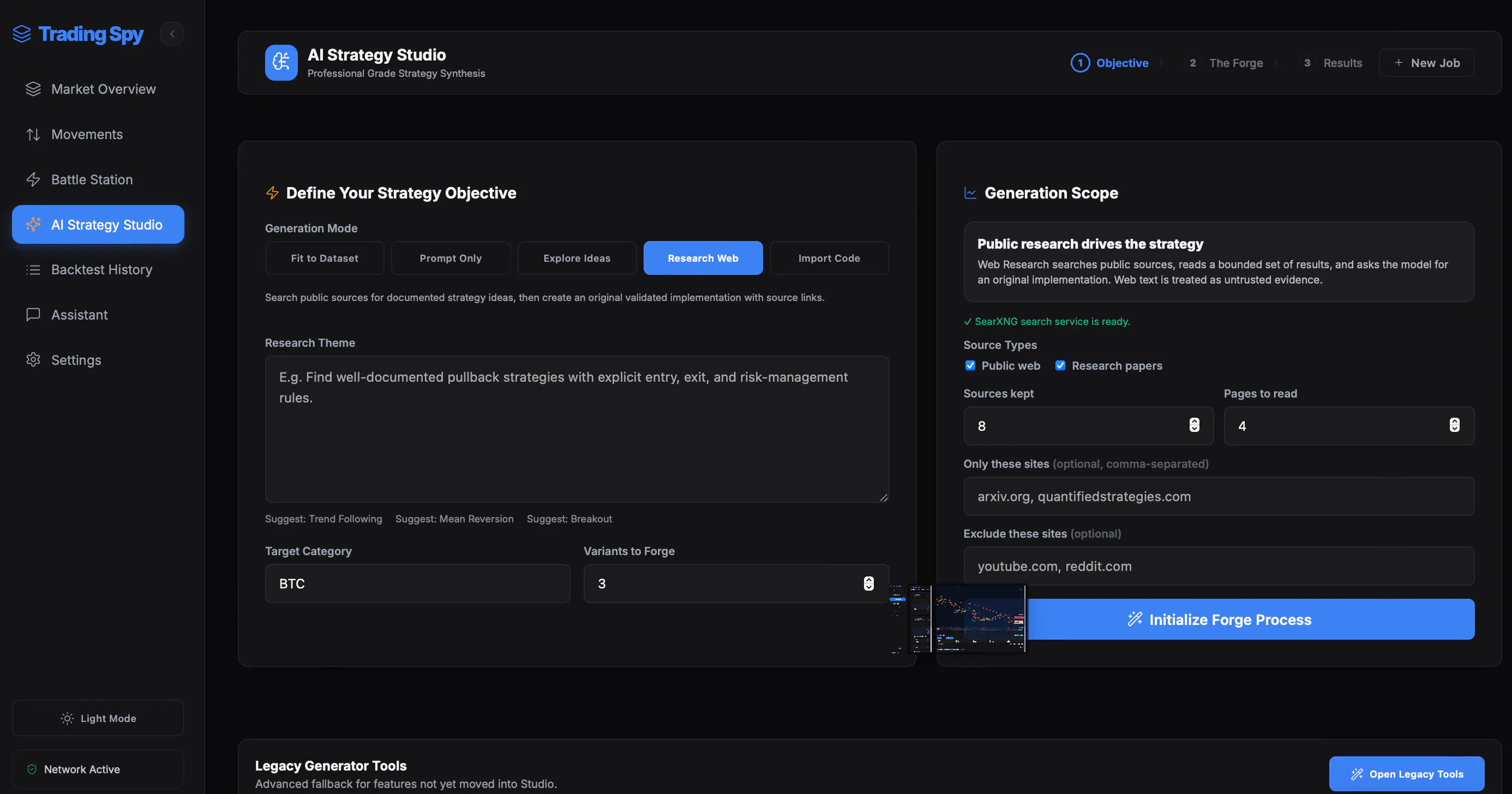The width and height of the screenshot is (1512, 794).
Task: Click the Variants to Forge stepper arrows
Action: [869, 584]
